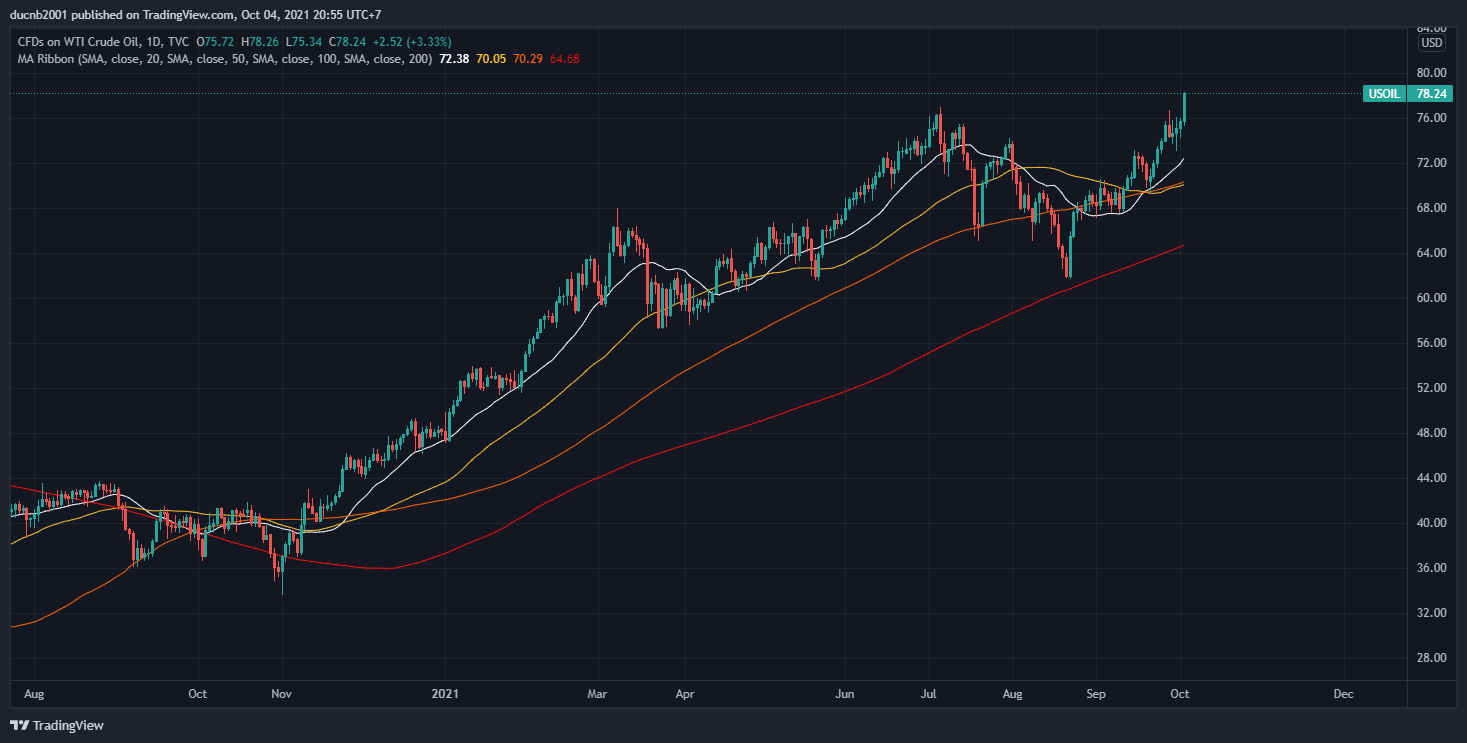Click the 72.00 price axis label
This screenshot has width=1467, height=743.
click(1432, 163)
